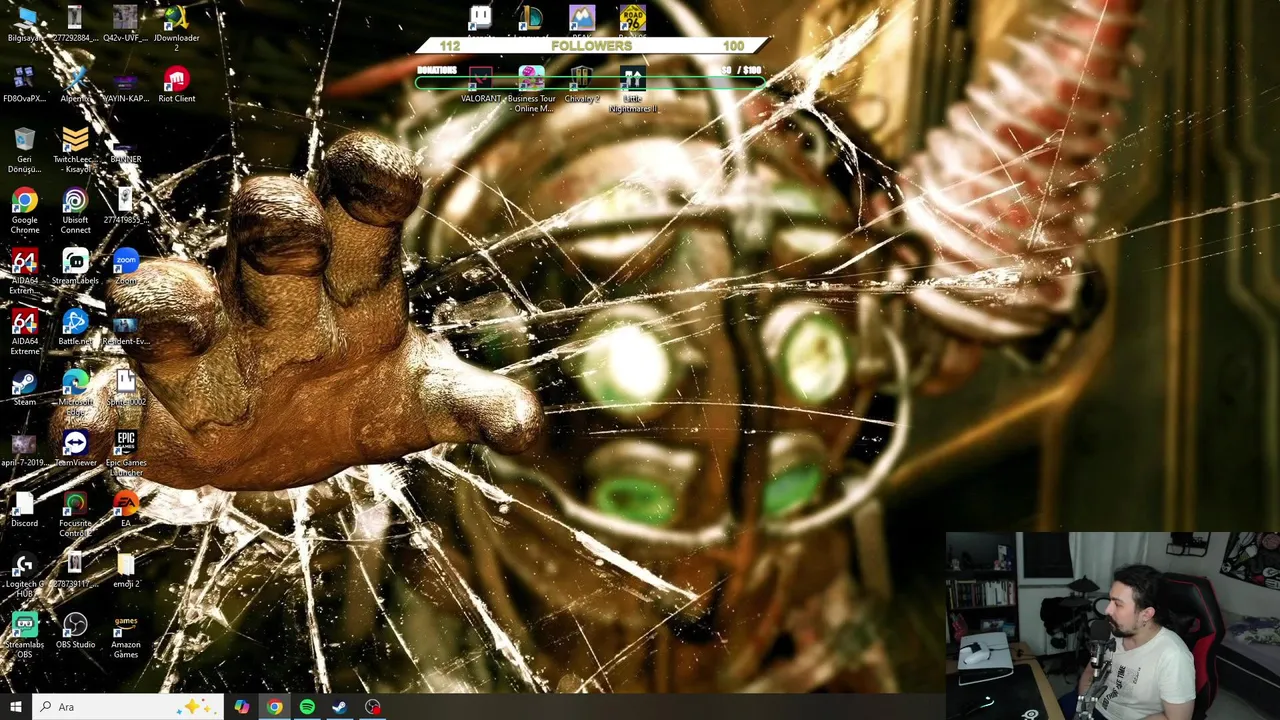Launch Streamlabs OBS desktop shortcut

pyautogui.click(x=25, y=636)
